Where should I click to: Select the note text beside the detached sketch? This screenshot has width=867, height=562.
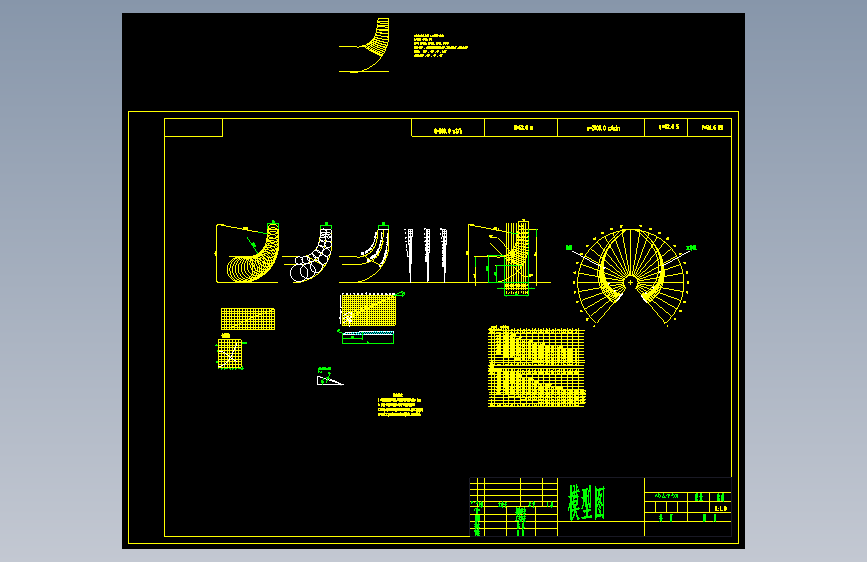click(x=440, y=46)
